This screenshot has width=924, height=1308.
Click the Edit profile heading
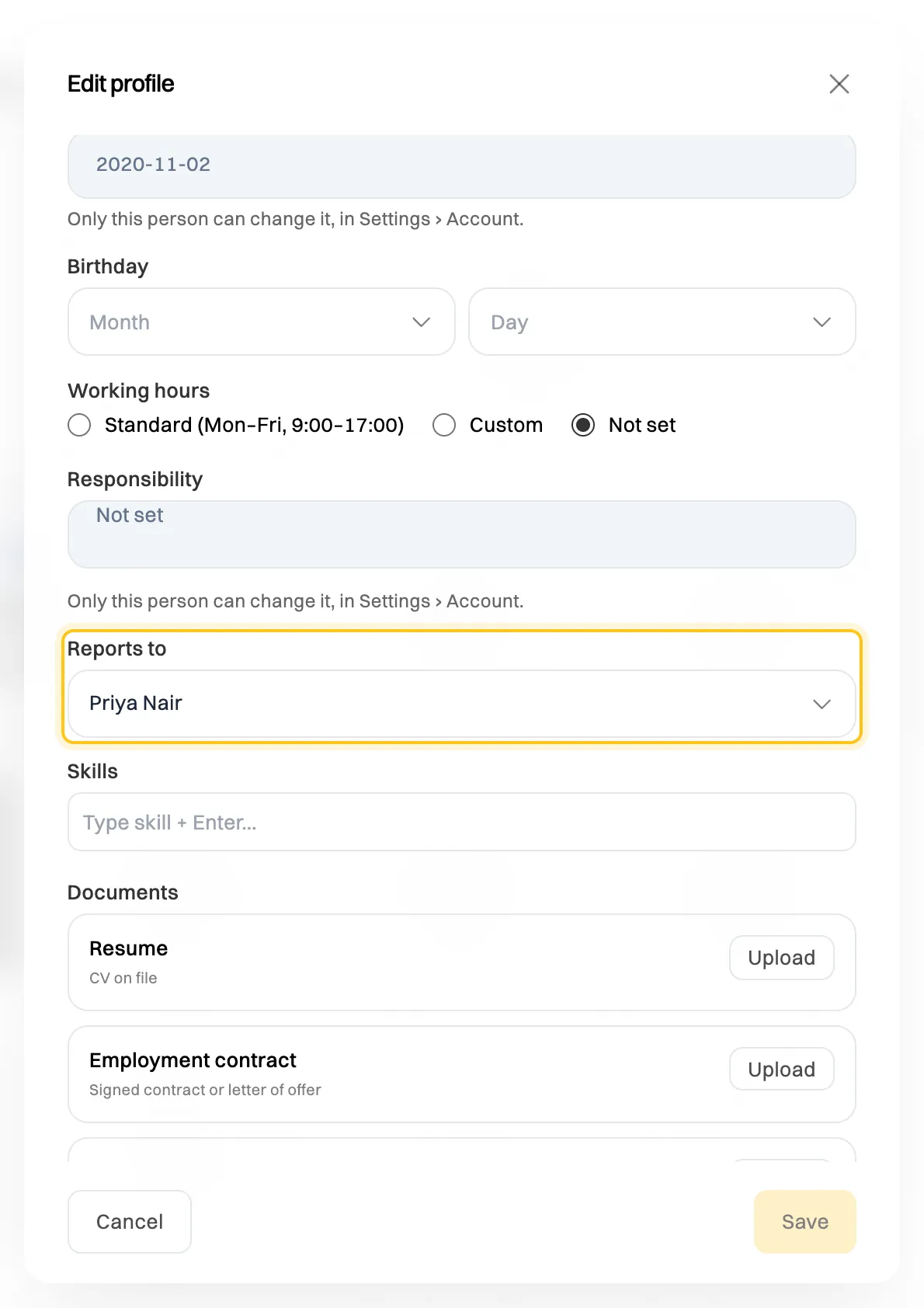pyautogui.click(x=121, y=84)
